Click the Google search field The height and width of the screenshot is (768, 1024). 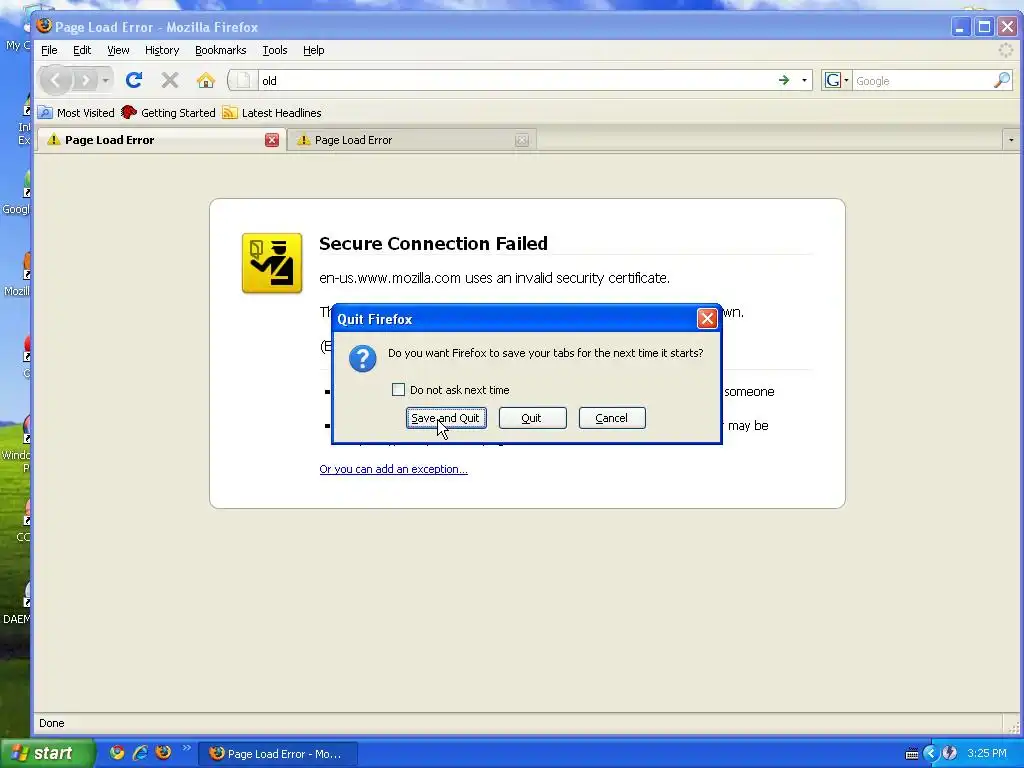tap(922, 81)
